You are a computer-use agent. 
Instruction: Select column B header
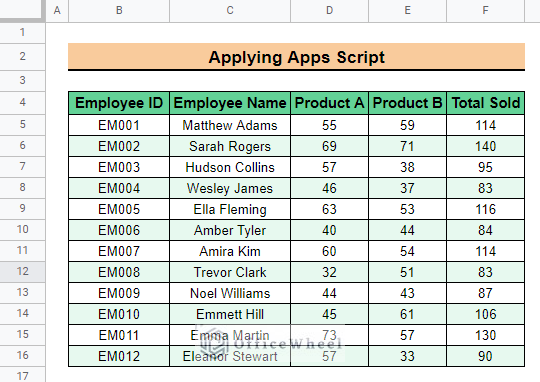[119, 11]
